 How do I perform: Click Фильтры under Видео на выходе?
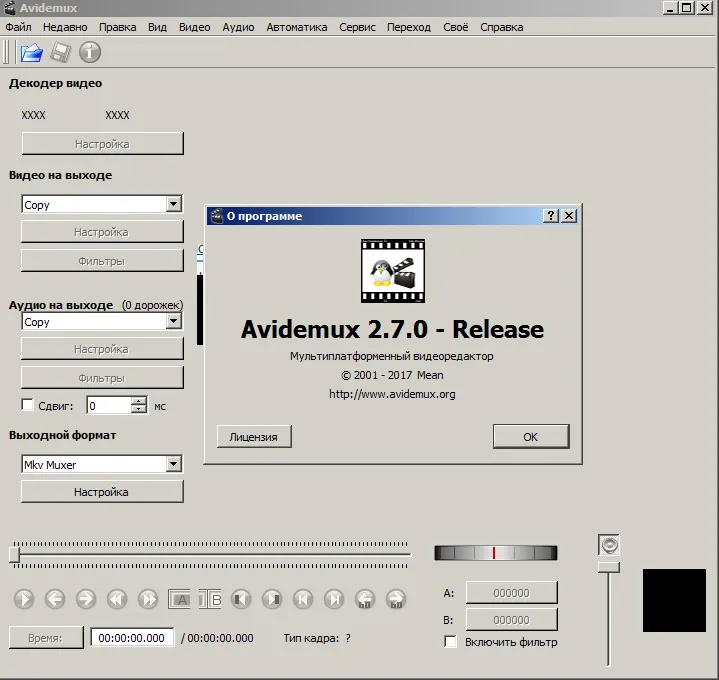tap(102, 261)
